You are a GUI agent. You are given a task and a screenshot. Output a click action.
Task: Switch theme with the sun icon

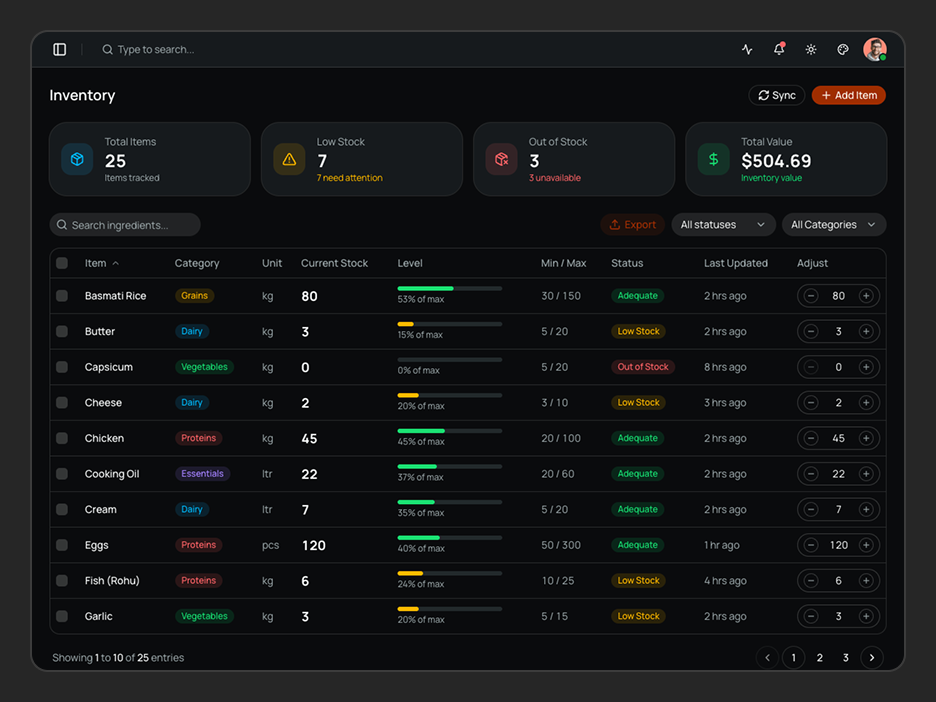[x=811, y=50]
